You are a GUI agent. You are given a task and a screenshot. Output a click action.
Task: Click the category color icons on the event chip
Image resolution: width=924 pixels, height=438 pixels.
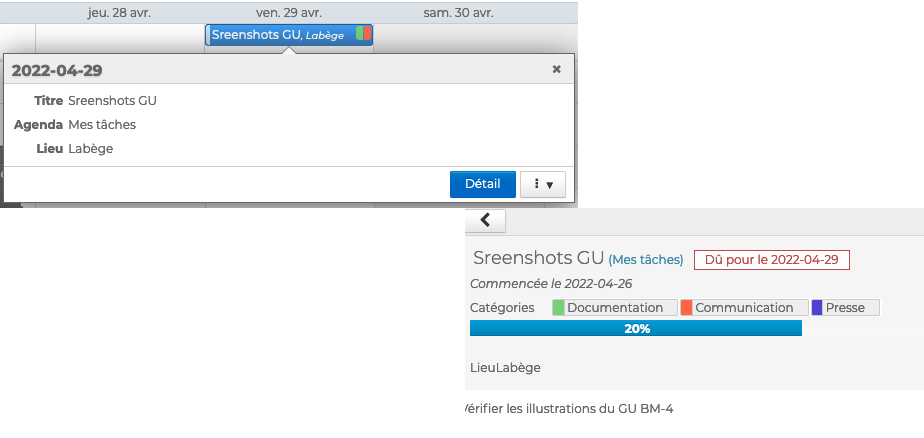coord(363,34)
